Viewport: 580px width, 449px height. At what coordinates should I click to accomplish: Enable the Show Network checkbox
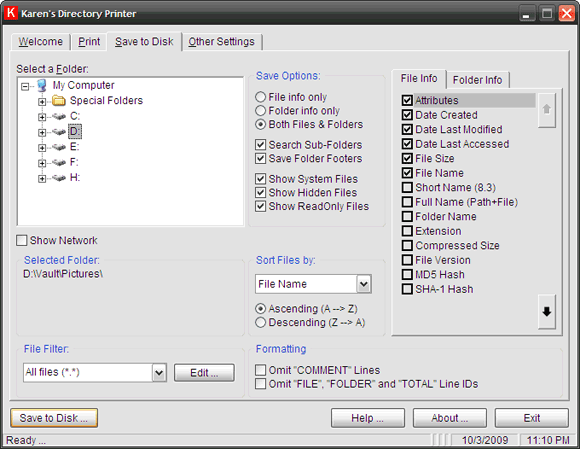(x=21, y=240)
